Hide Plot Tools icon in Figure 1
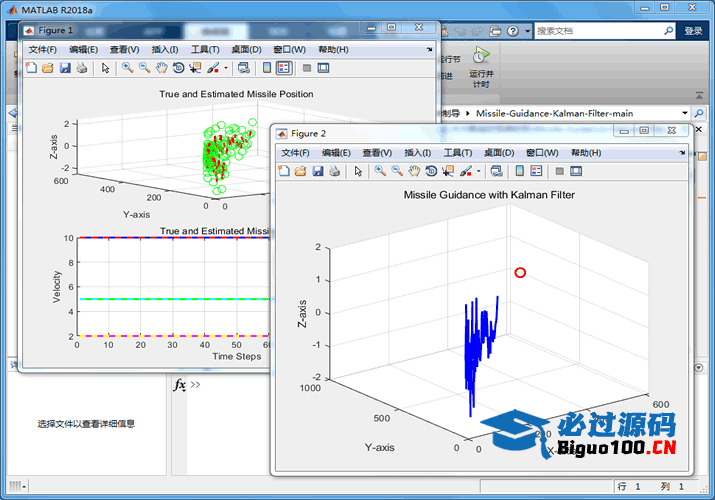 point(307,68)
